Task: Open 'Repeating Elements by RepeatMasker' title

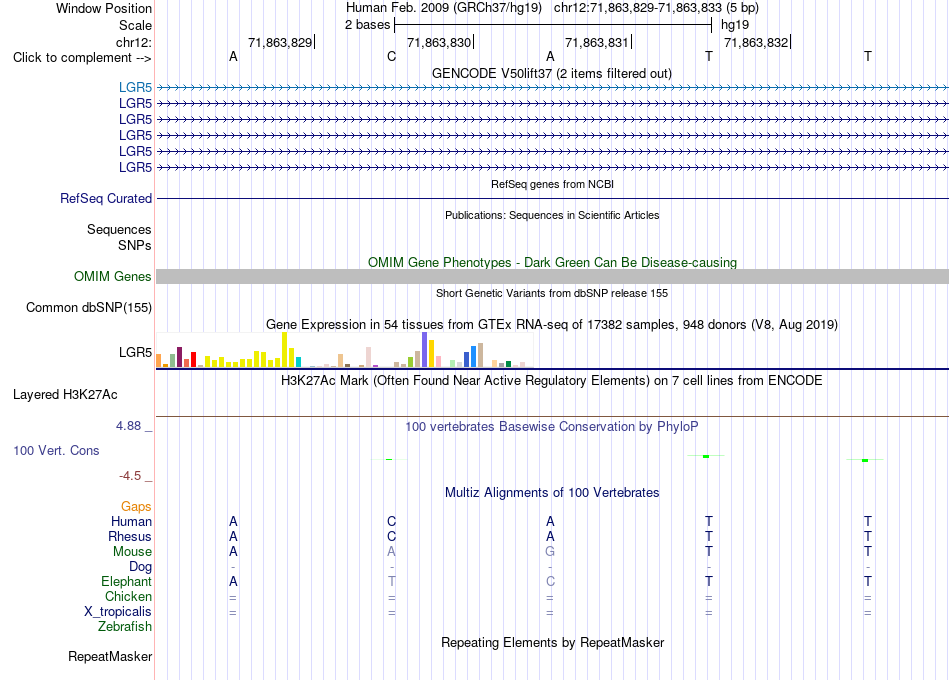Action: (552, 642)
